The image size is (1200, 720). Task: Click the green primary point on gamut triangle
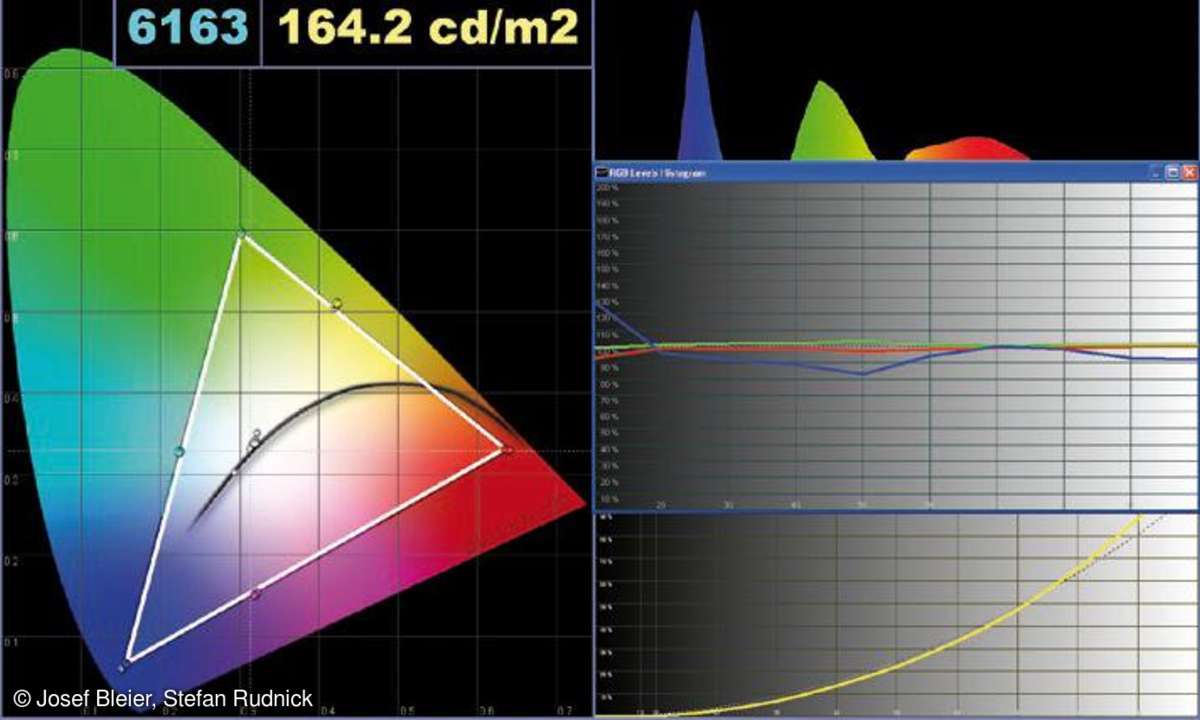click(241, 234)
